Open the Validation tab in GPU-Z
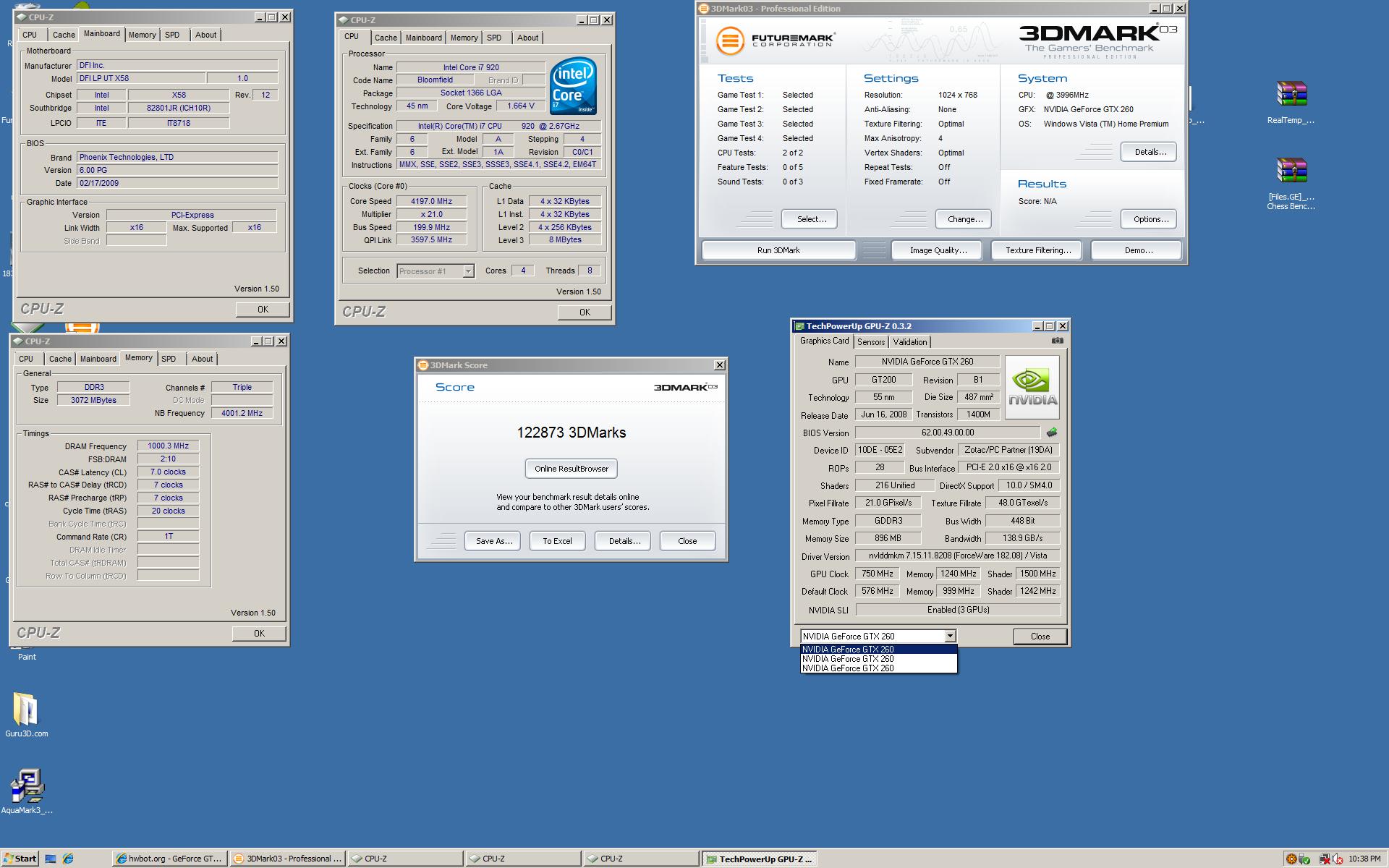The width and height of the screenshot is (1389, 868). (909, 342)
